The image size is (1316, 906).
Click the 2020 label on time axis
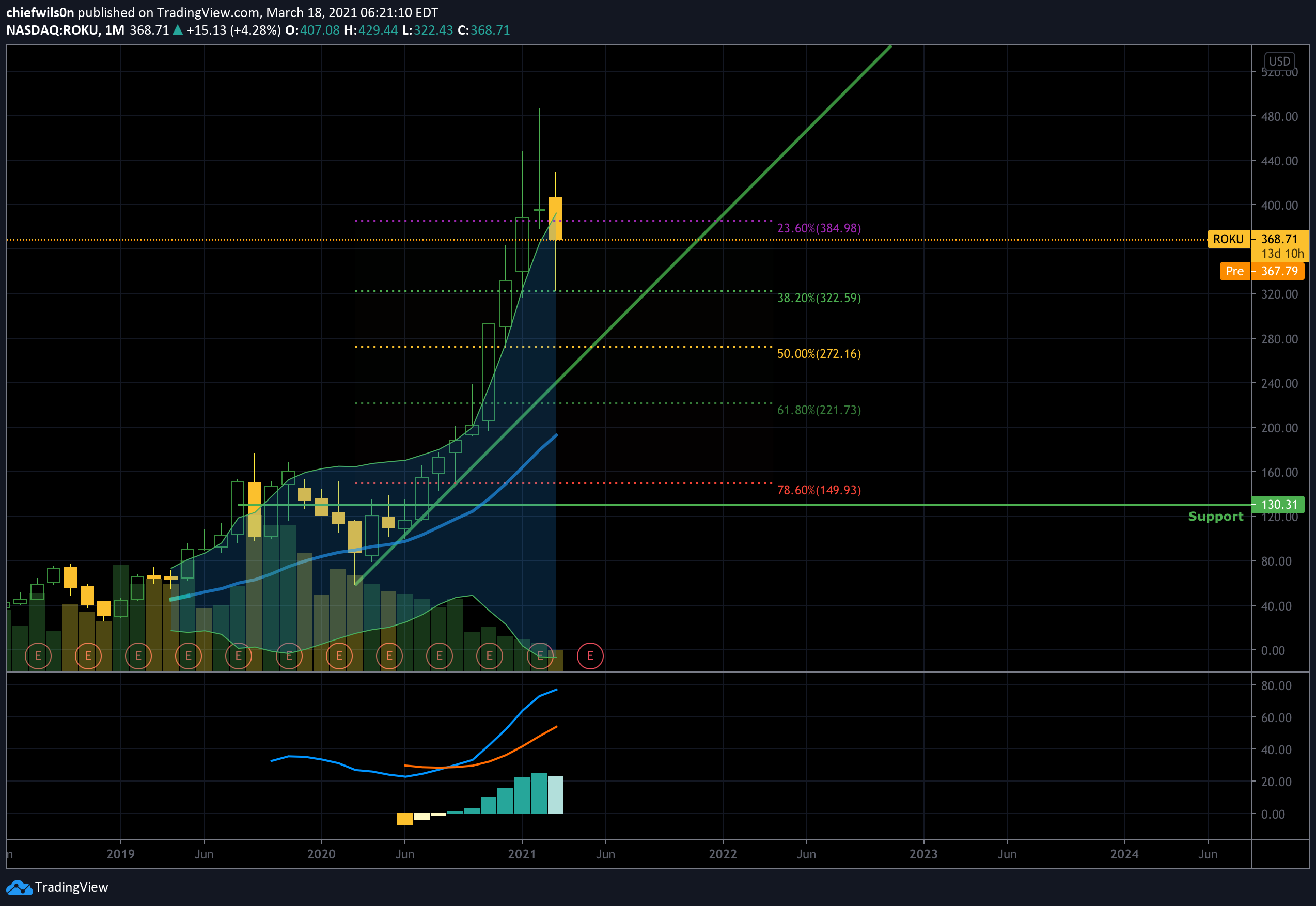click(x=321, y=854)
